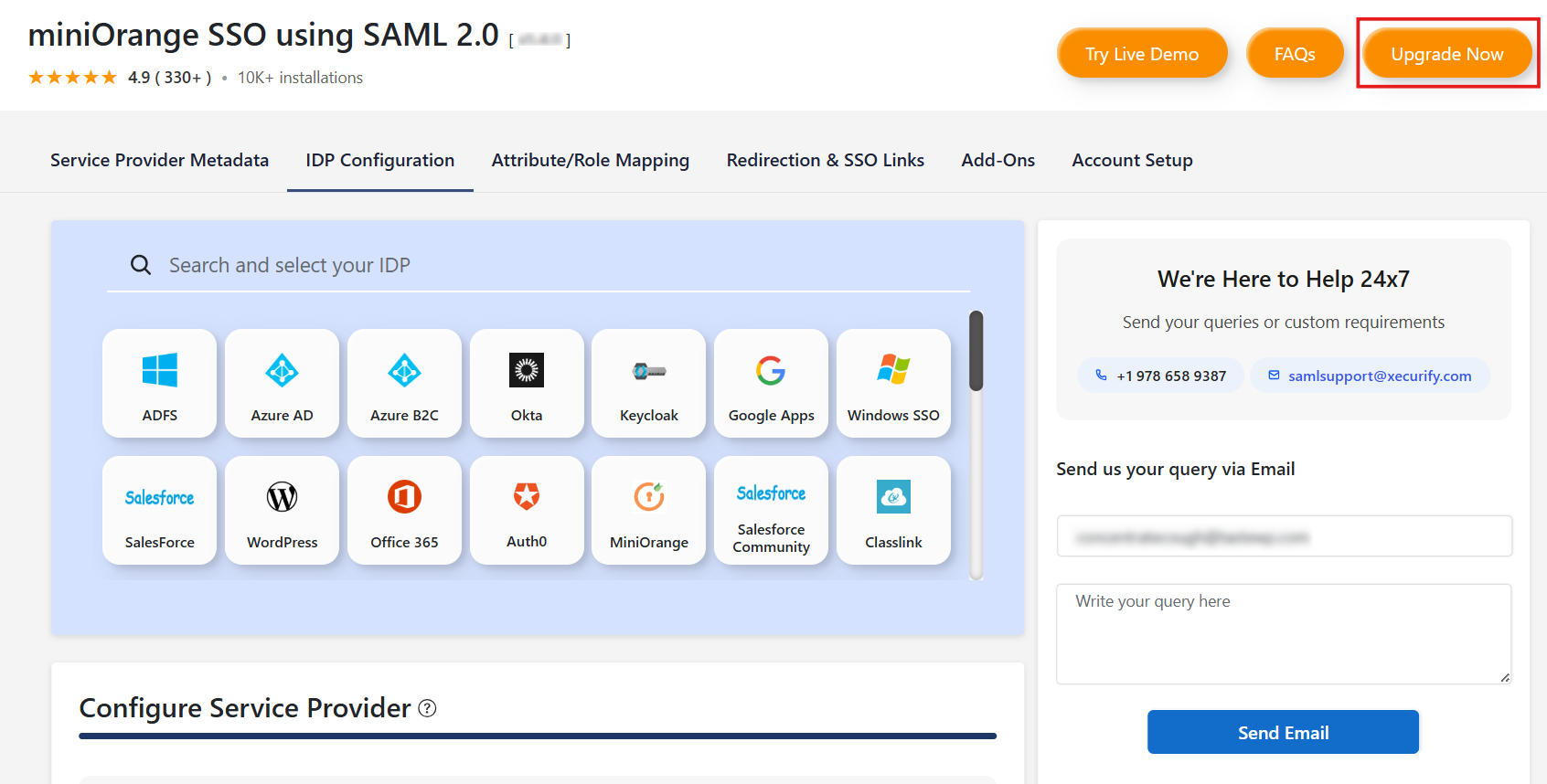Select the ADFS identity provider icon
The image size is (1547, 784).
coord(159,383)
